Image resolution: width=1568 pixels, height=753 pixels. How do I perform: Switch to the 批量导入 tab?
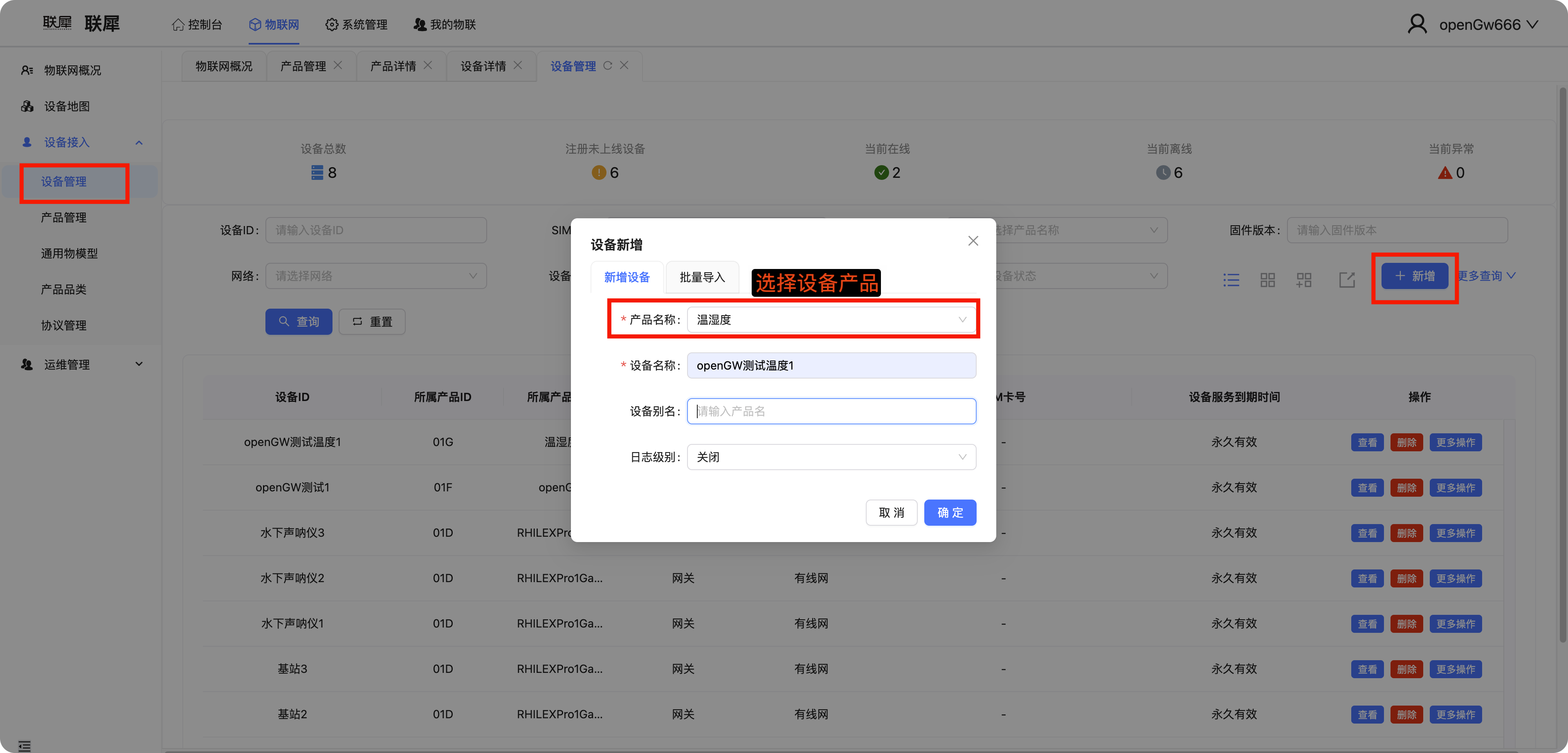click(x=702, y=277)
